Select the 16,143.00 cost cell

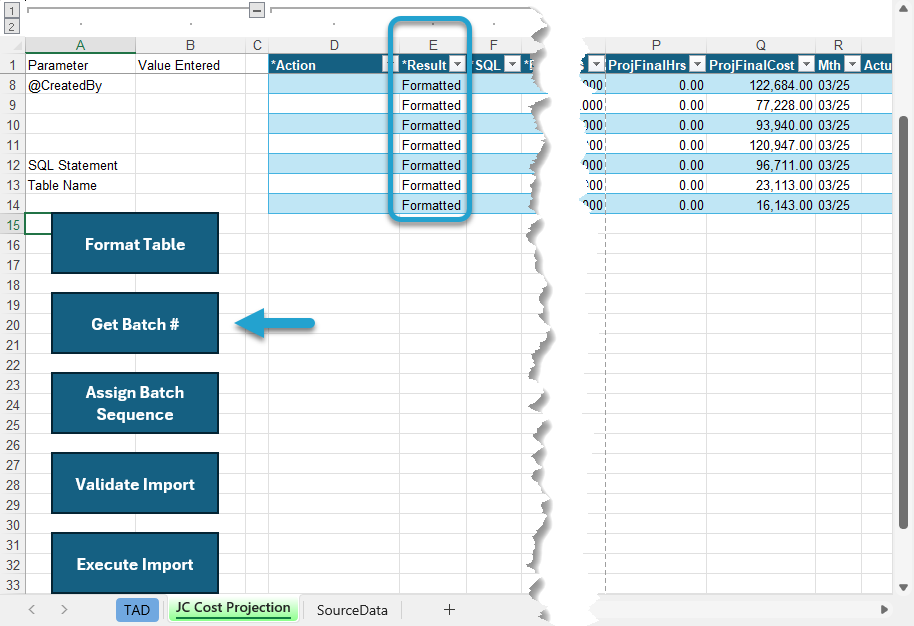click(761, 205)
